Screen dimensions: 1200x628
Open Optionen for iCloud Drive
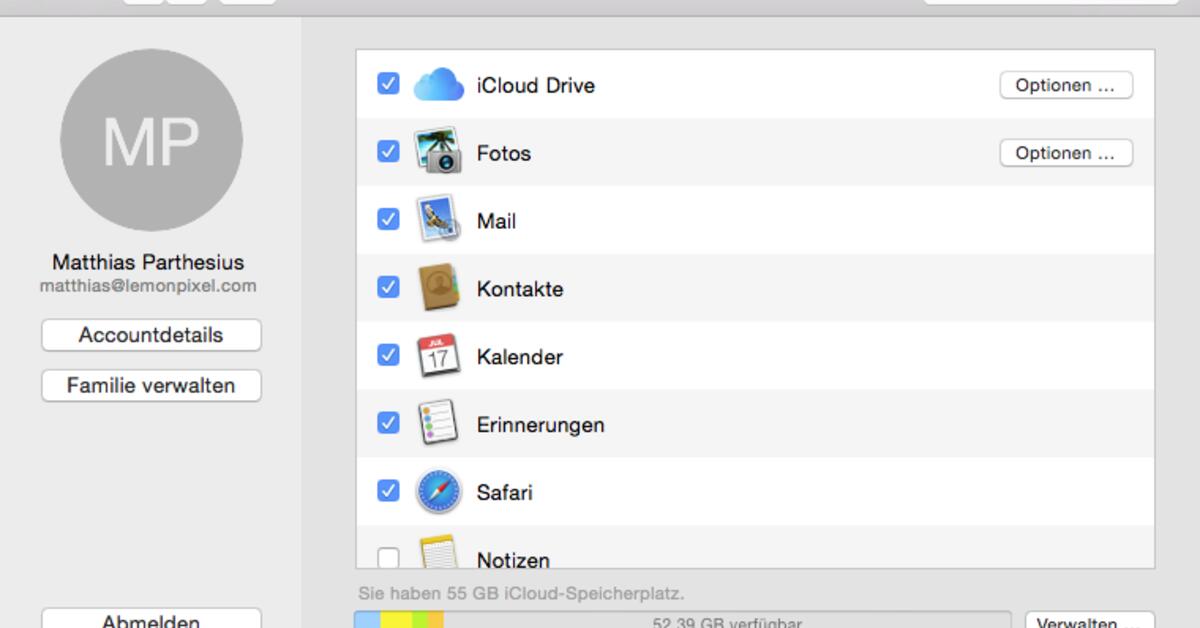click(x=1066, y=85)
